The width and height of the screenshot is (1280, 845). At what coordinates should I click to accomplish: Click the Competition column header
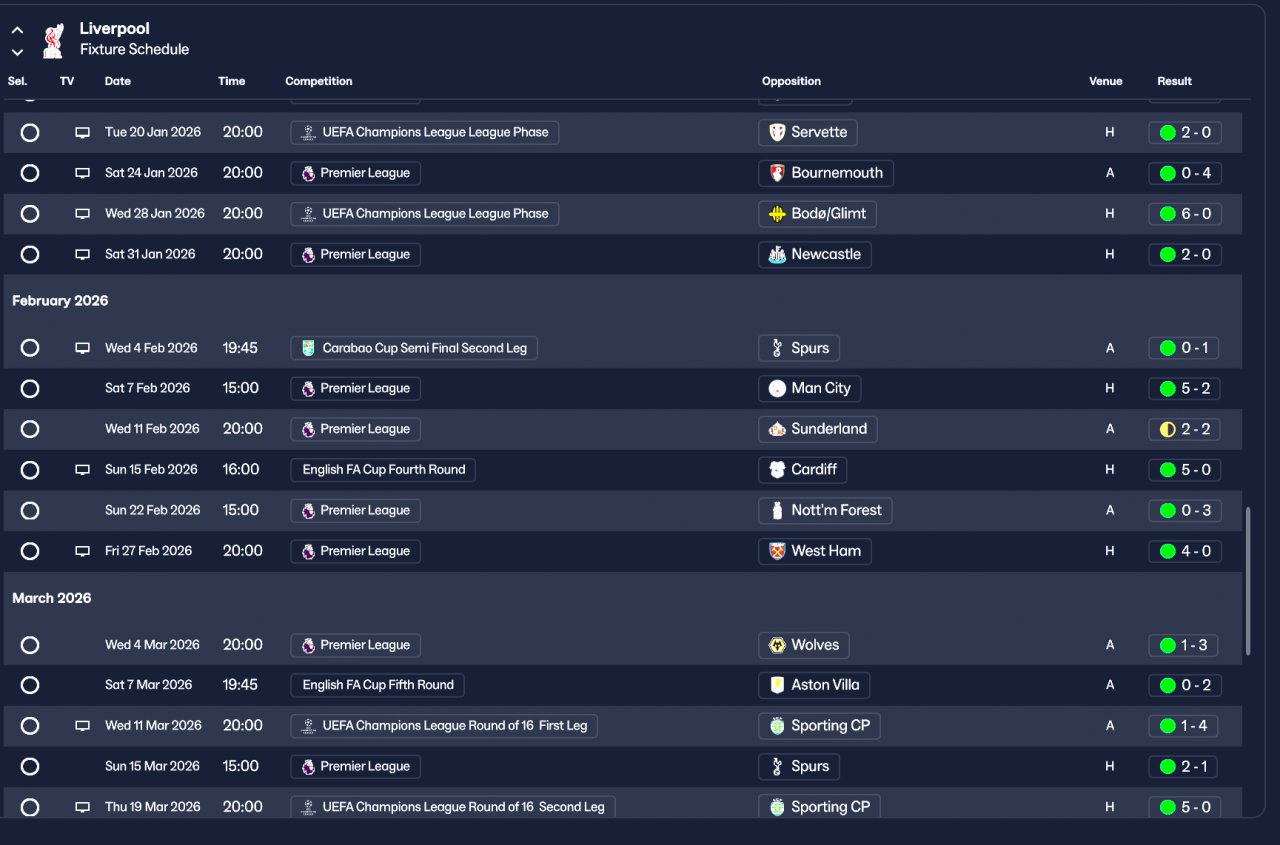click(319, 81)
